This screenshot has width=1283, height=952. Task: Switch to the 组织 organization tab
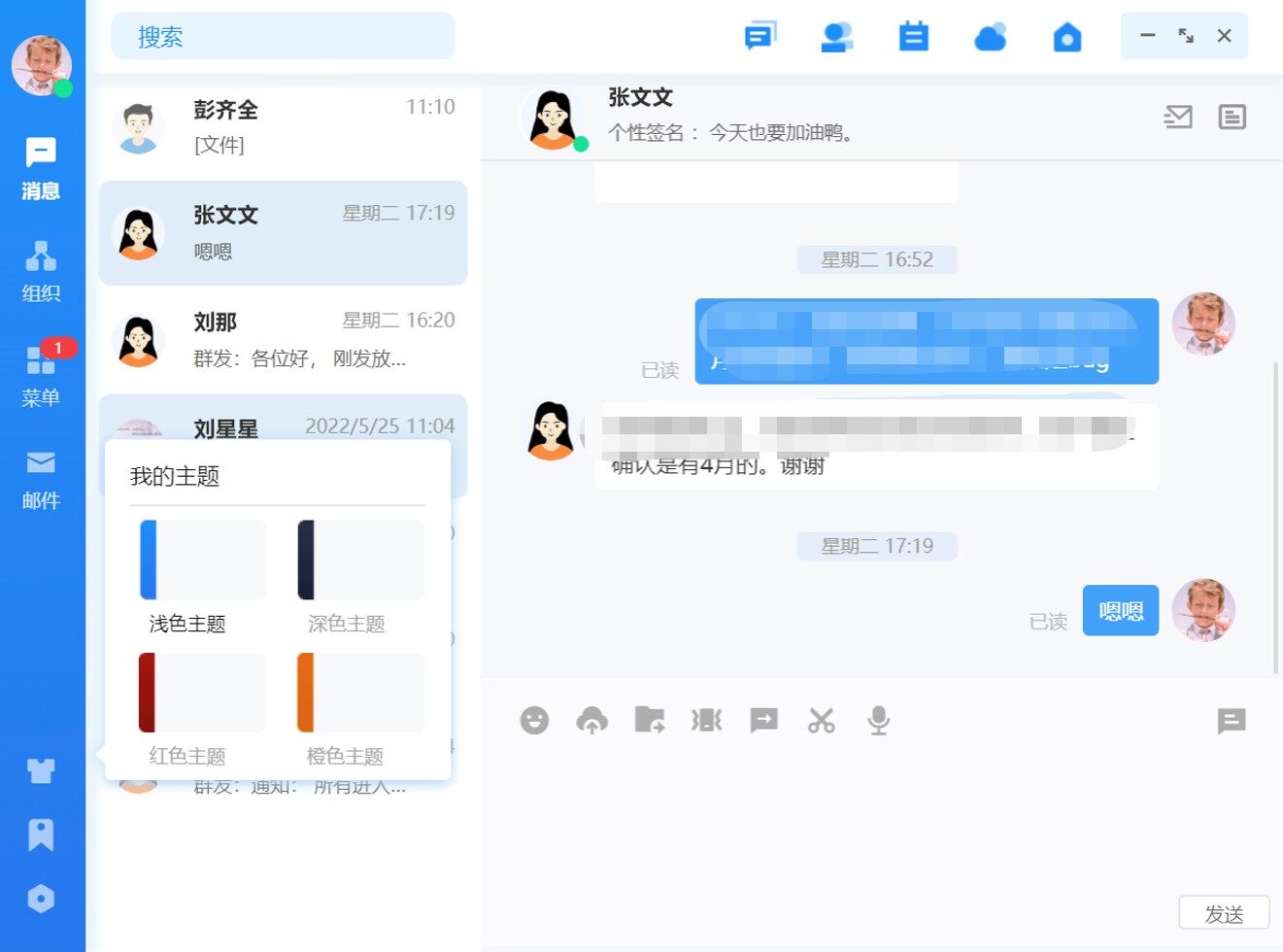pos(41,271)
